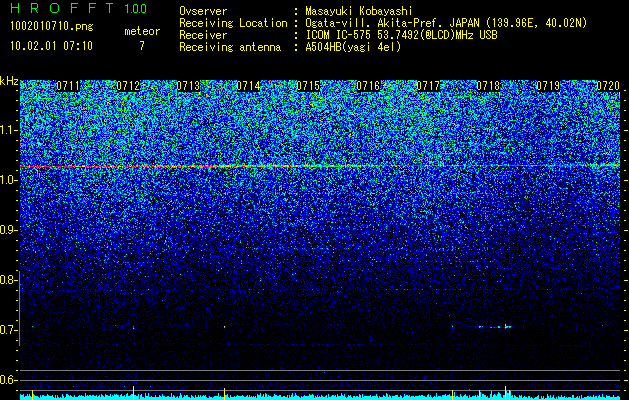The height and width of the screenshot is (400, 629).
Task: Select the file name 1002010710.png
Action: 52,26
